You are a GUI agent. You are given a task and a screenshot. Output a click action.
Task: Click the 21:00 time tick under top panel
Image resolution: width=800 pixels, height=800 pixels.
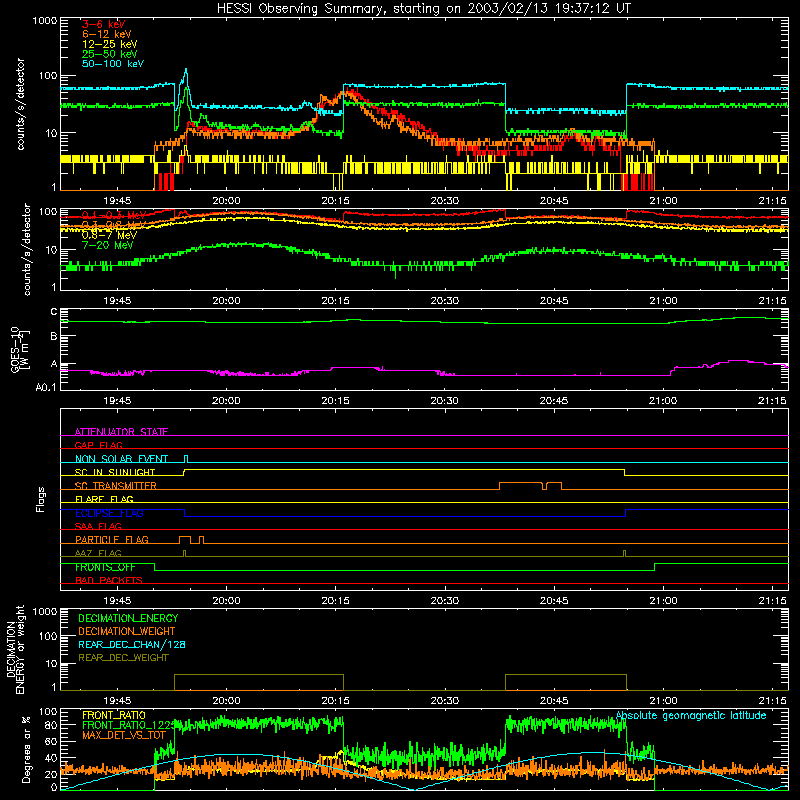click(663, 201)
